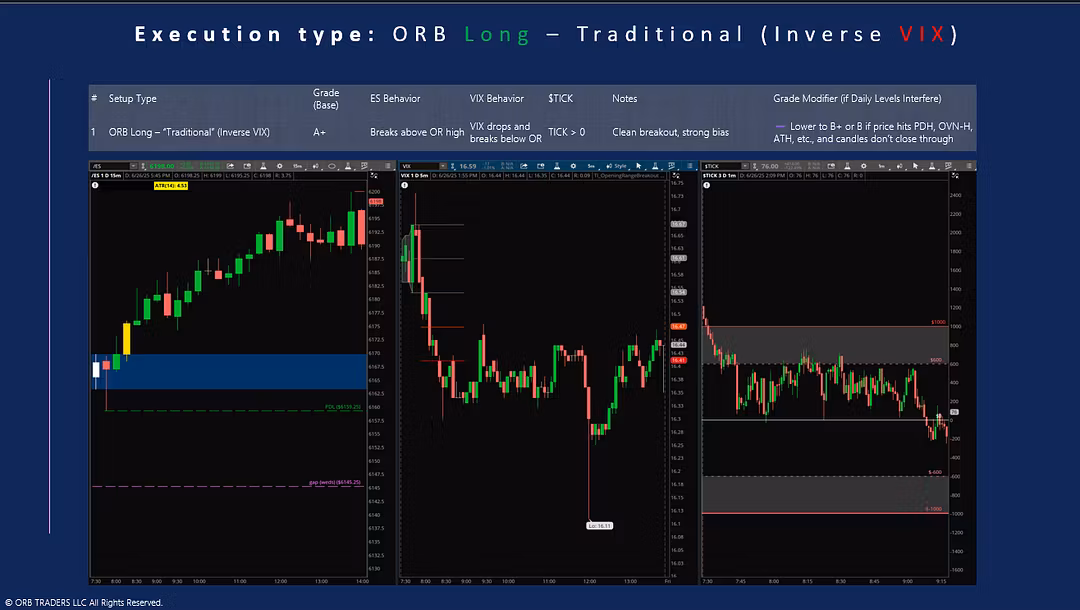Open the settings gear on the VIX chart
This screenshot has height=610, width=1080.
573,166
